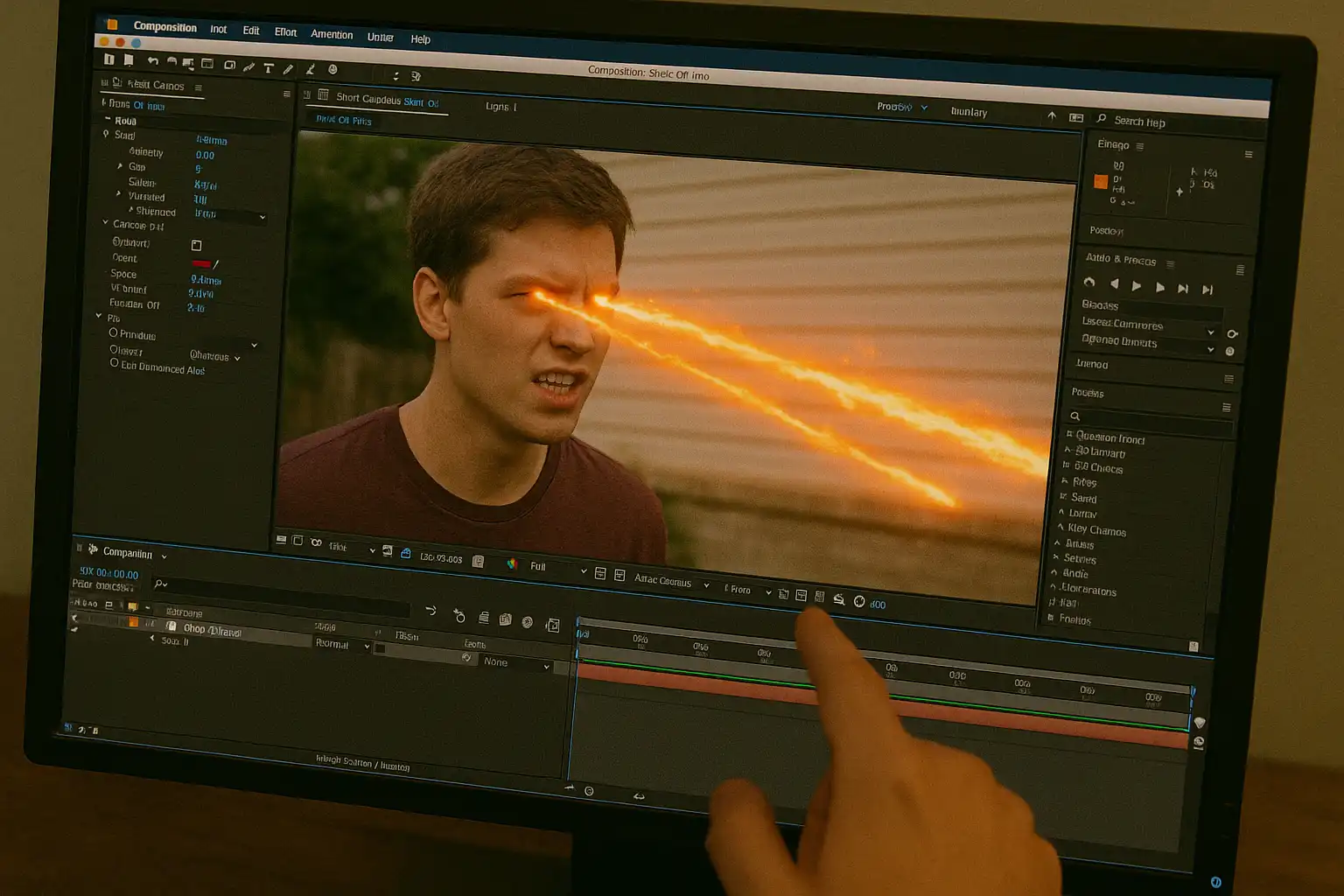Jump to the last frame button
The width and height of the screenshot is (1344, 896).
pyautogui.click(x=1207, y=290)
